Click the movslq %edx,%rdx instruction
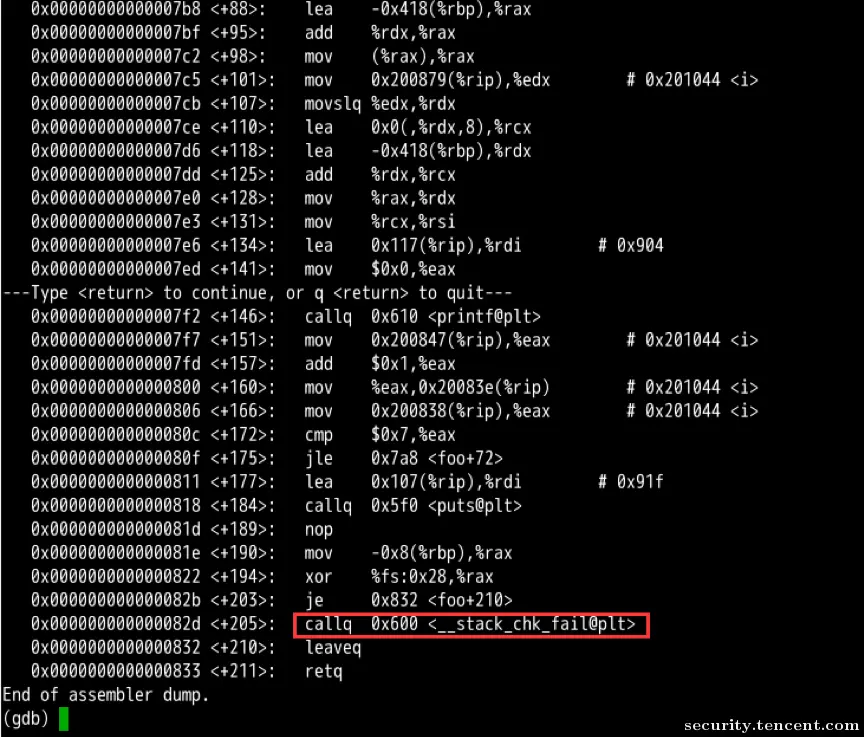864x737 pixels. 380,104
